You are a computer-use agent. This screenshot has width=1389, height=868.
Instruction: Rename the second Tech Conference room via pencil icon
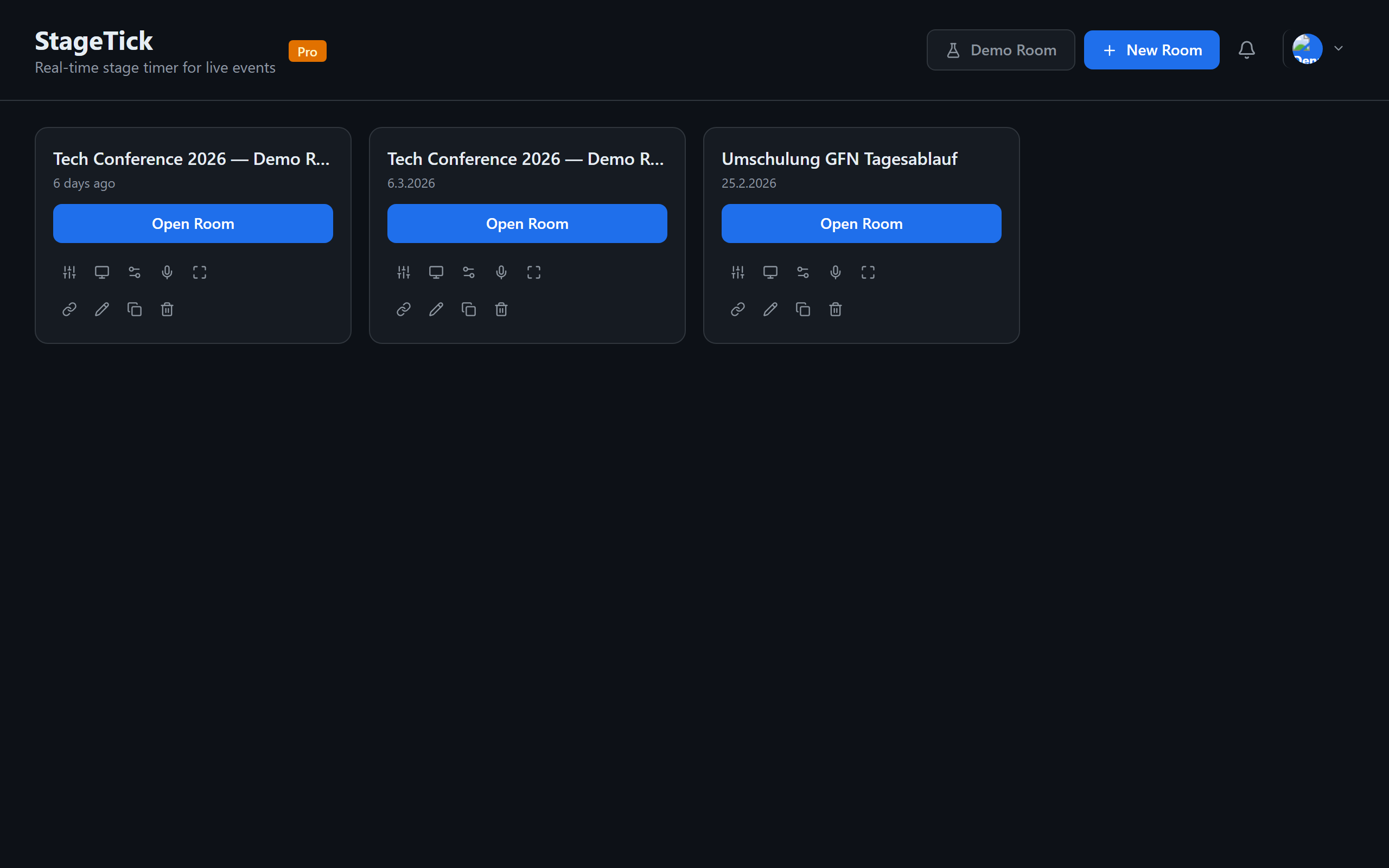436,309
